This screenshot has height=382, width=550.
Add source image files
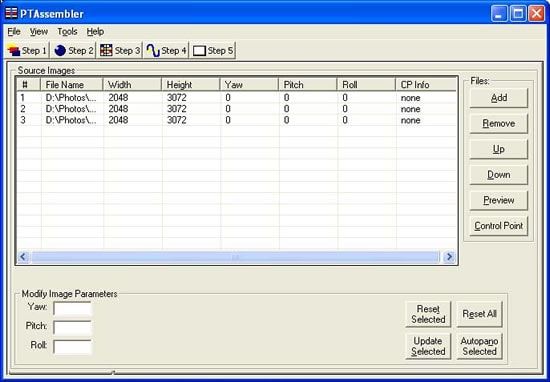click(x=498, y=98)
